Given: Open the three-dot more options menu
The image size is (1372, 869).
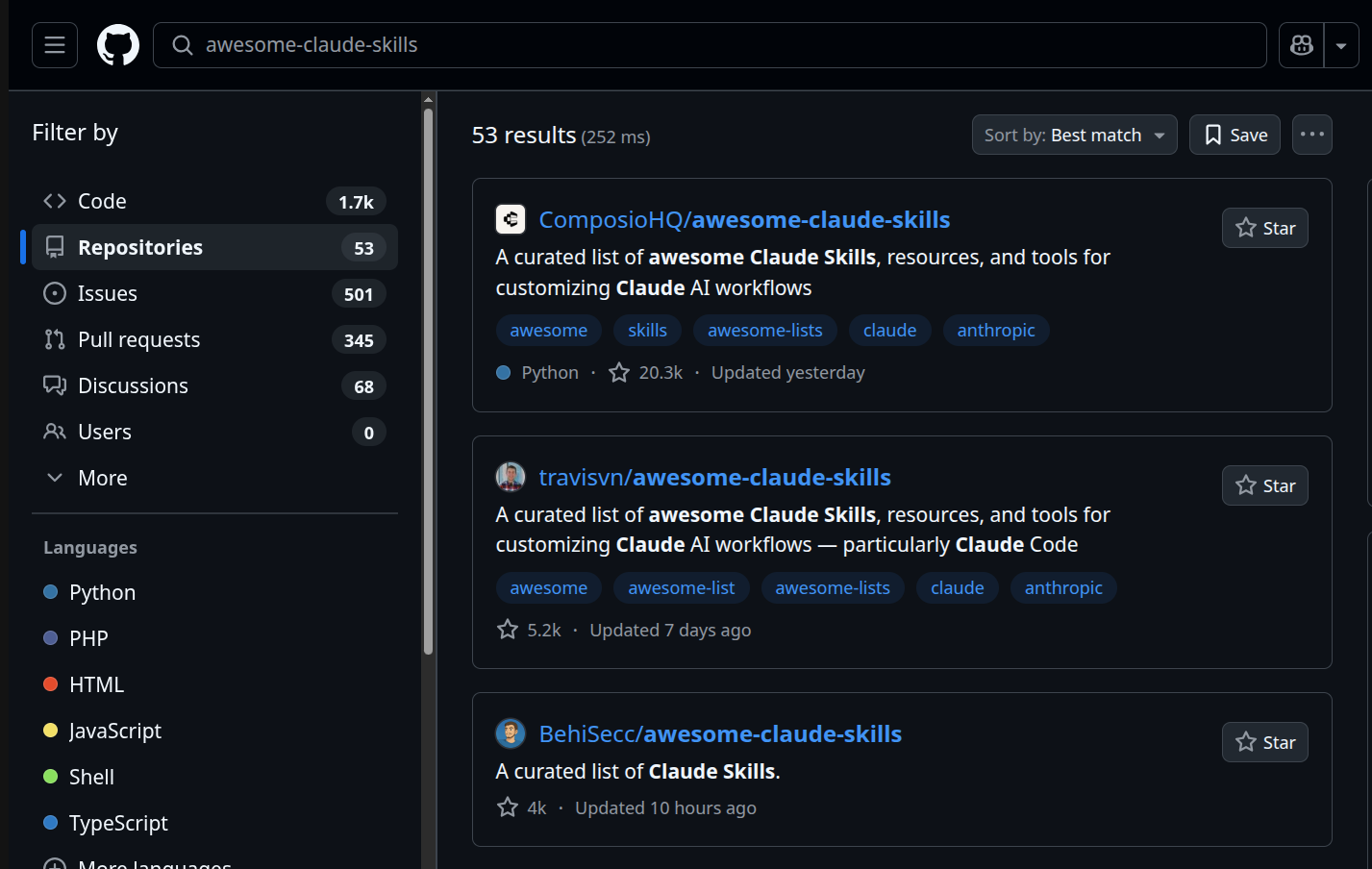Looking at the screenshot, I should [1311, 136].
